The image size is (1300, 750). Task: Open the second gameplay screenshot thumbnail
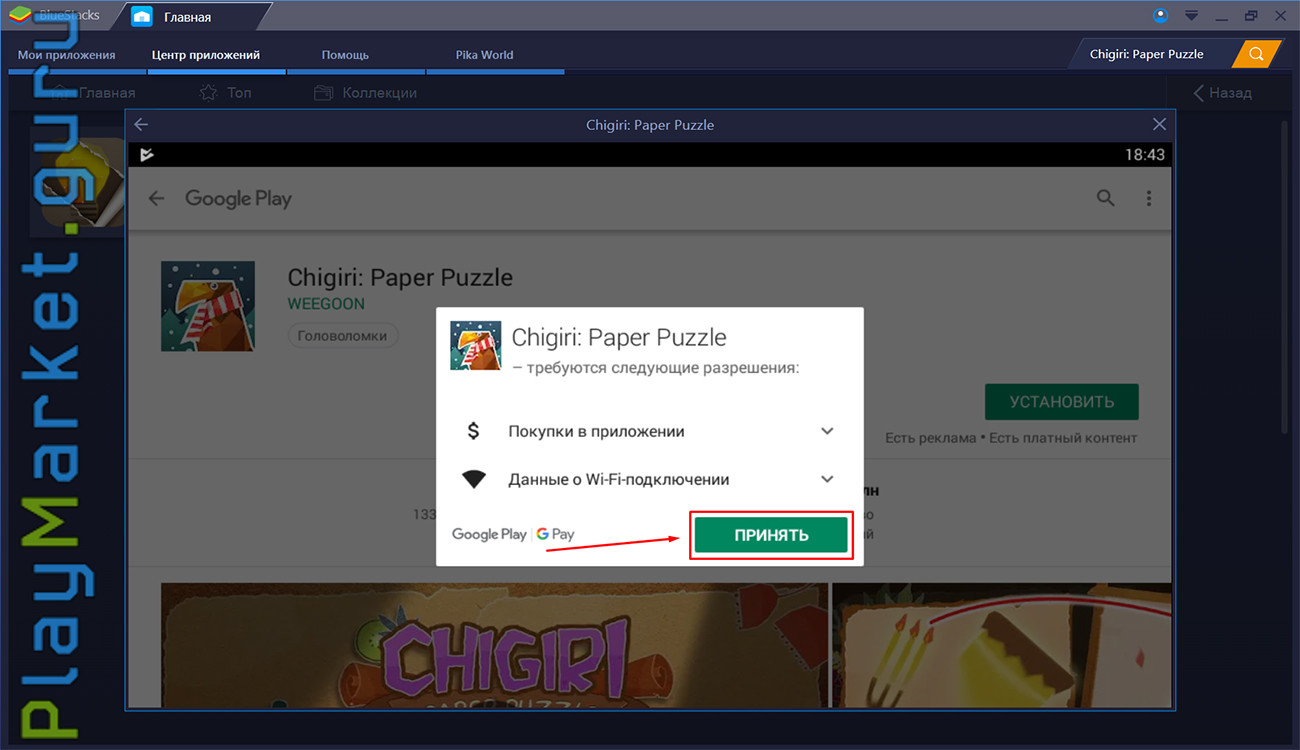pos(1002,645)
